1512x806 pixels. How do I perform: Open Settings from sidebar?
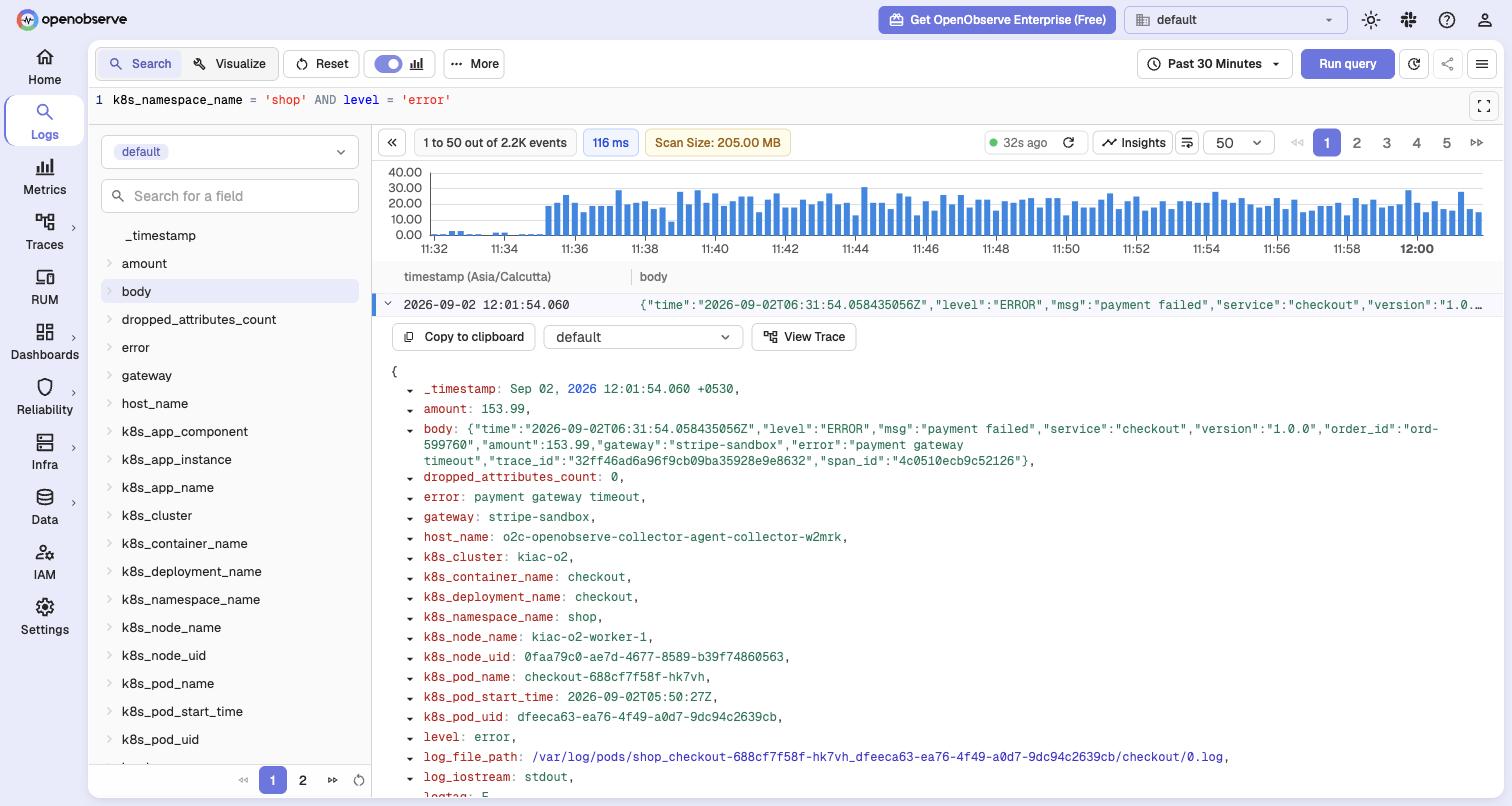pos(44,617)
